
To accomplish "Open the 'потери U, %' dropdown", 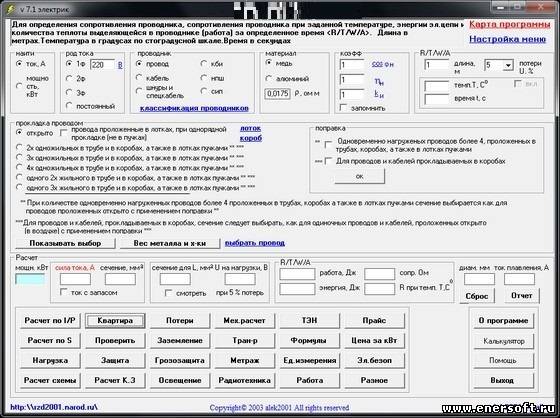I will point(508,65).
